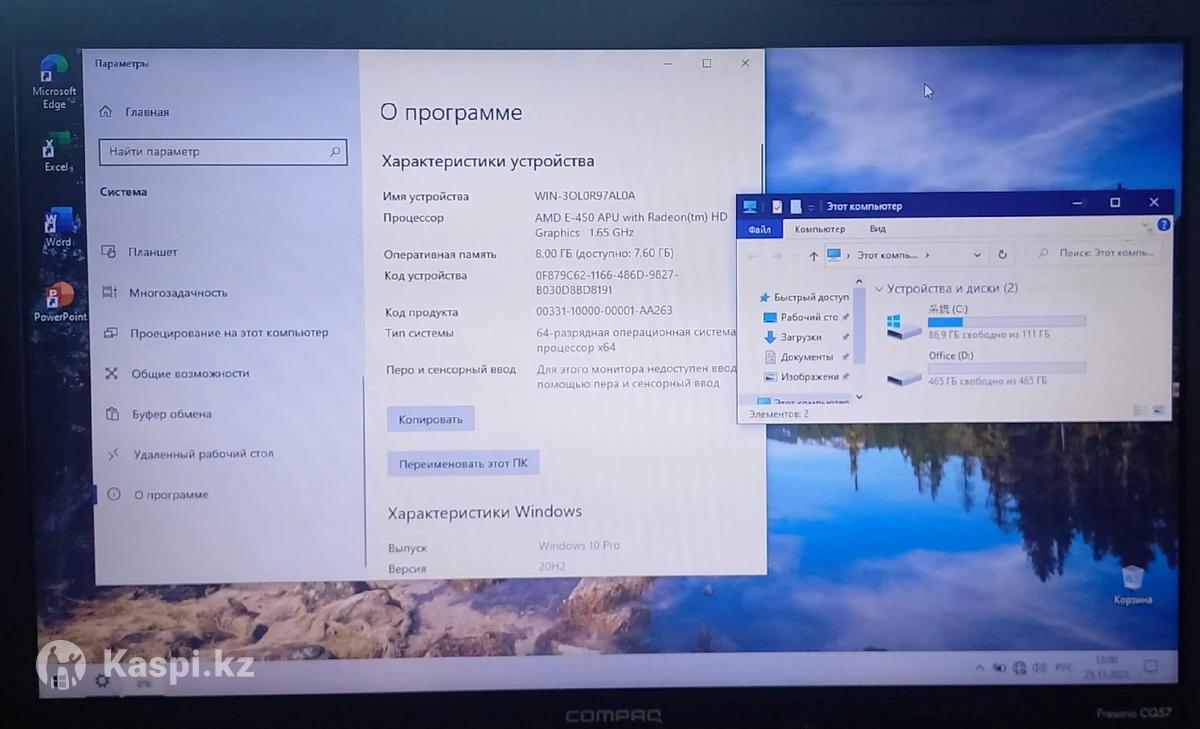Switch to the 'Вид' ribbon tab
1200x729 pixels.
[877, 229]
